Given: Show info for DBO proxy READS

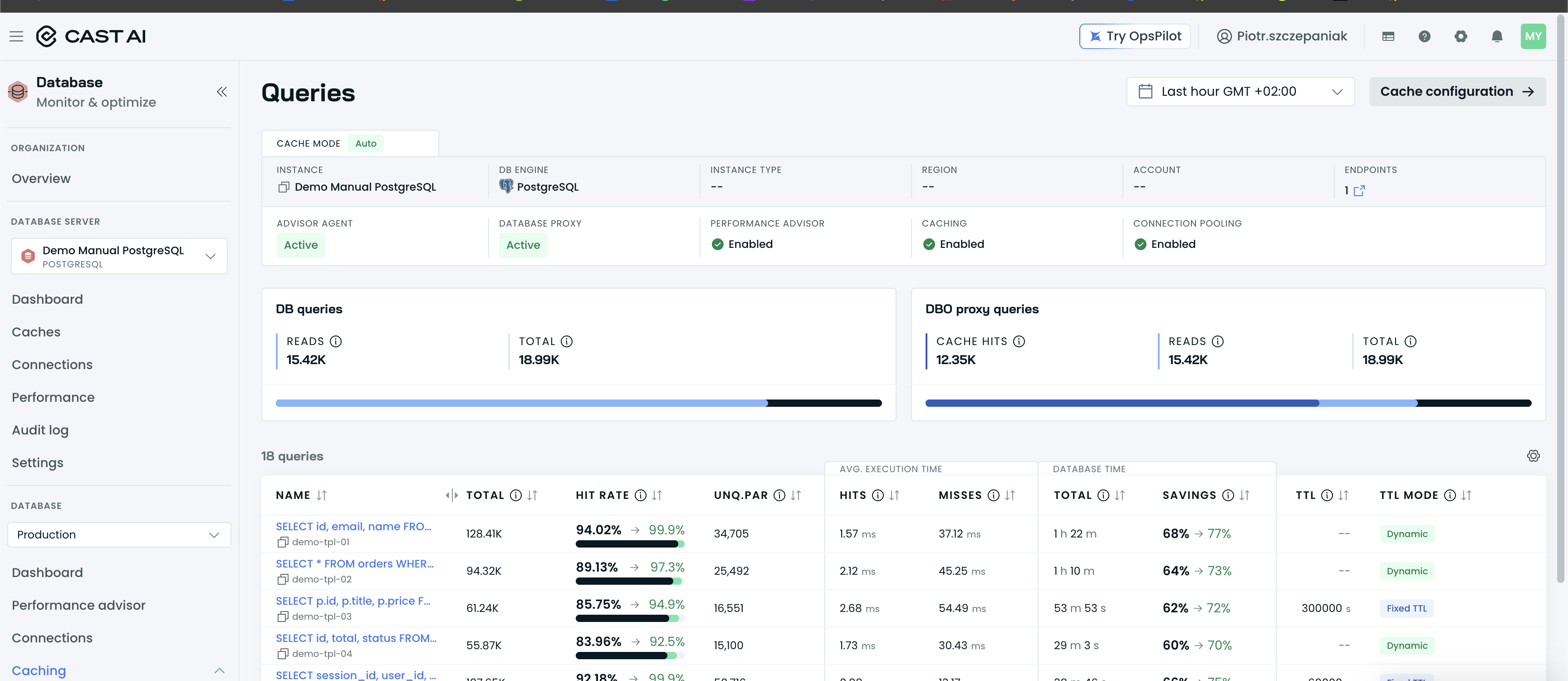Looking at the screenshot, I should (1217, 341).
